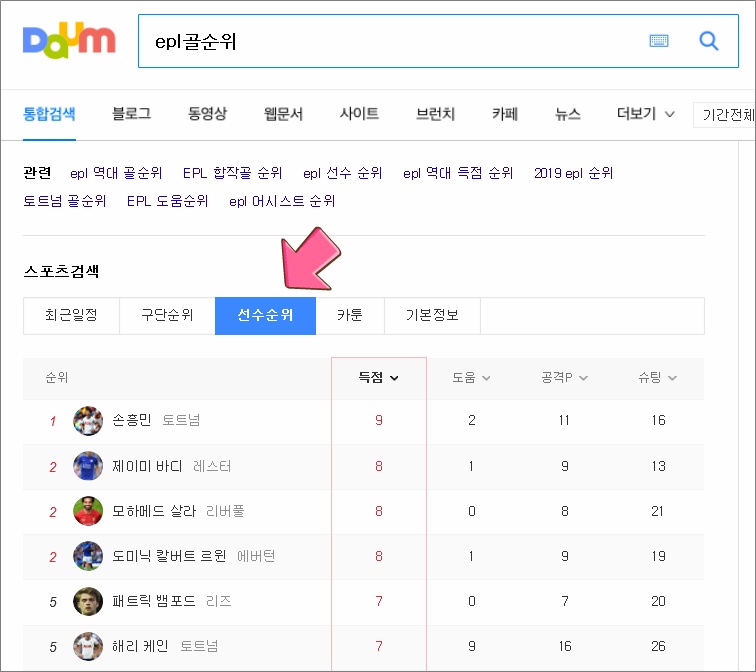Select the 통합검색 tab
Image resolution: width=756 pixels, height=672 pixels.
(49, 114)
